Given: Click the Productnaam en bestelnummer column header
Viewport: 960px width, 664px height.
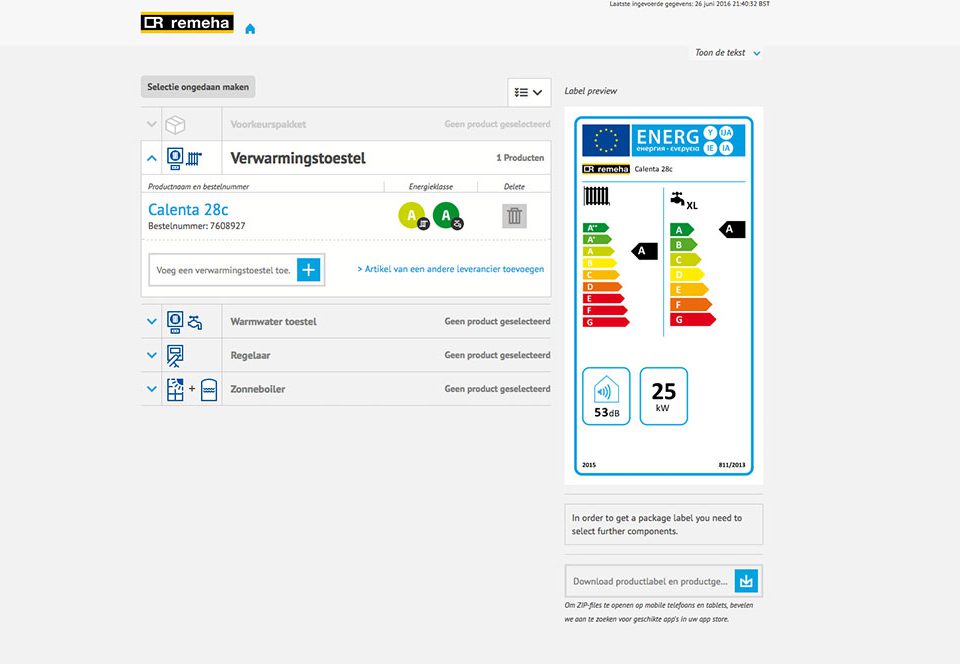Looking at the screenshot, I should (x=198, y=187).
